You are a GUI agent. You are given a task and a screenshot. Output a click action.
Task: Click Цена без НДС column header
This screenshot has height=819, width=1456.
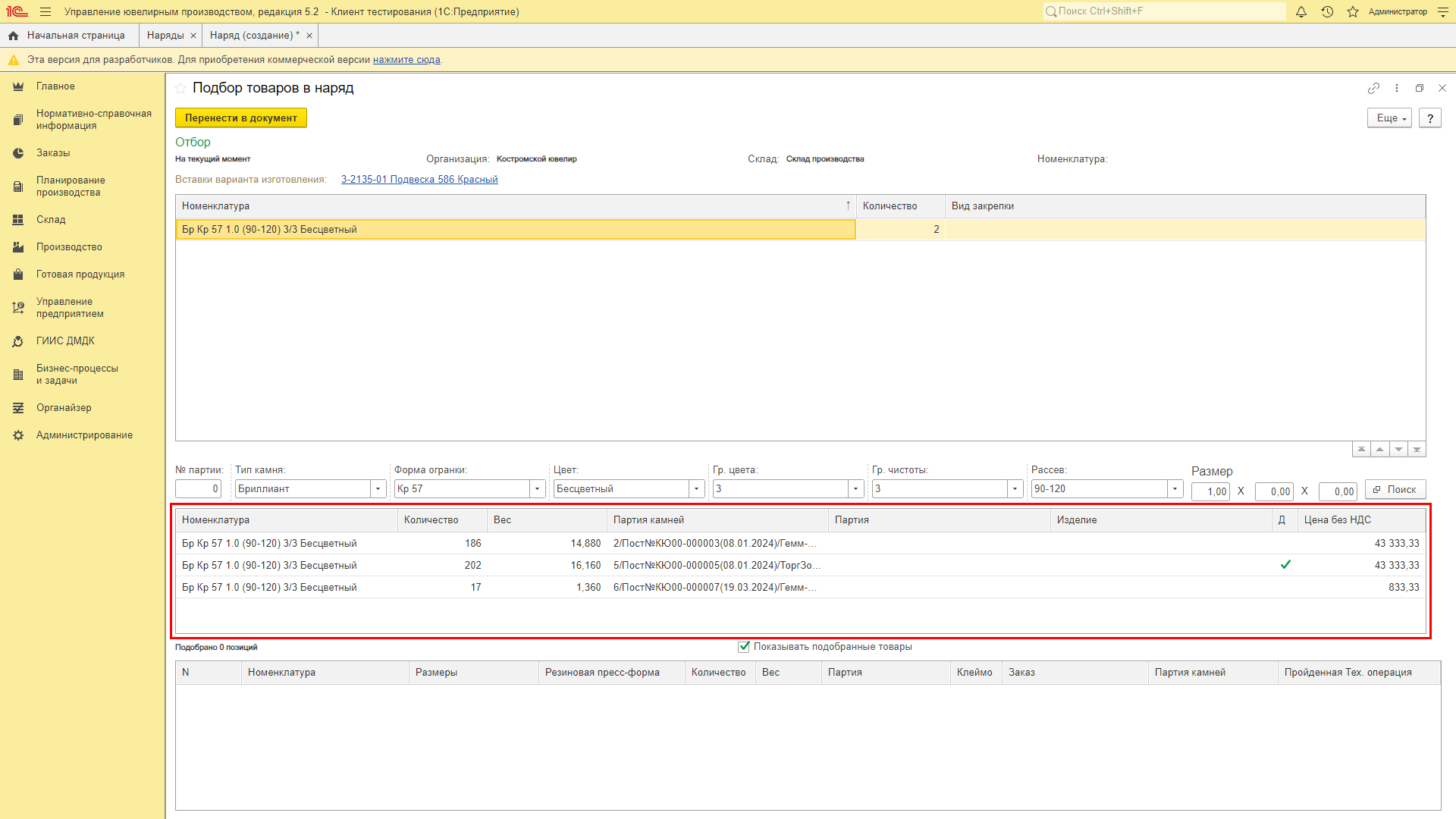(1361, 520)
